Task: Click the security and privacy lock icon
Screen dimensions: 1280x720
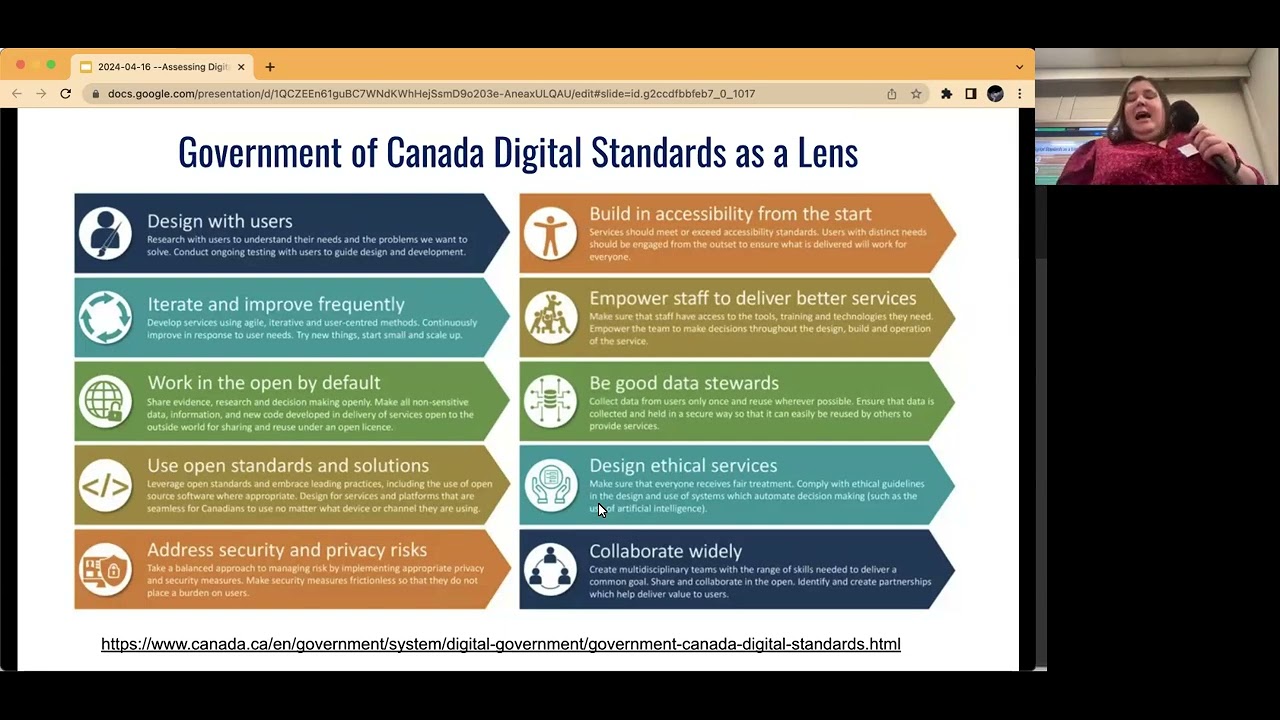Action: pyautogui.click(x=105, y=569)
